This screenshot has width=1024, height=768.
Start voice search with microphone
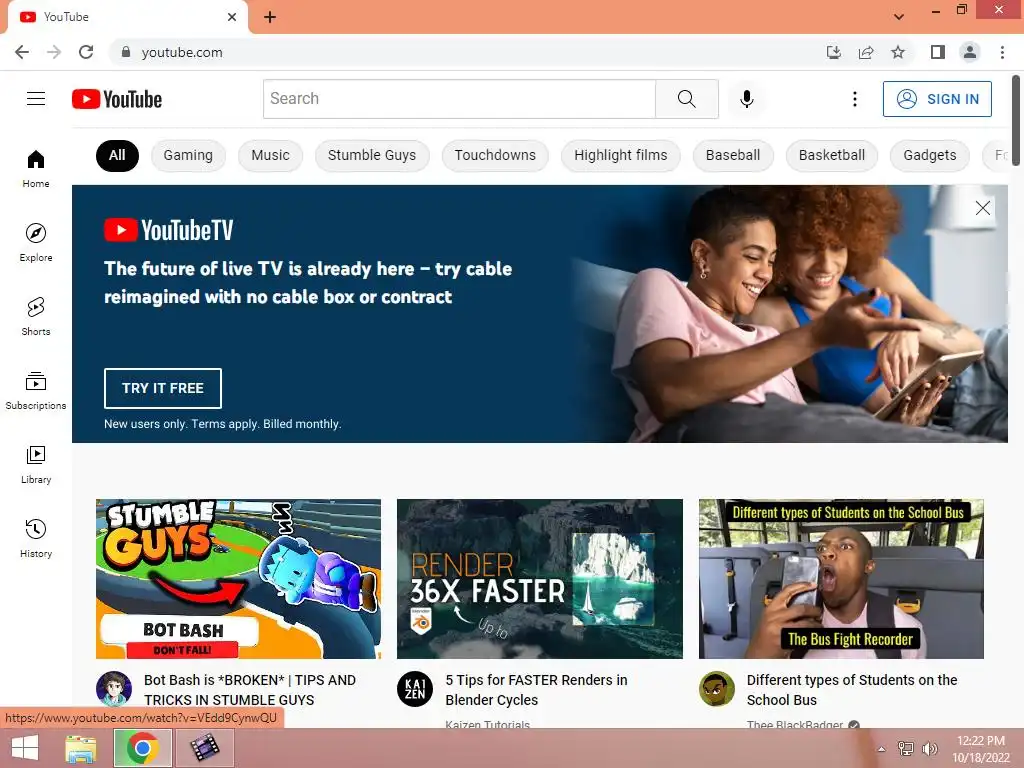pyautogui.click(x=746, y=99)
